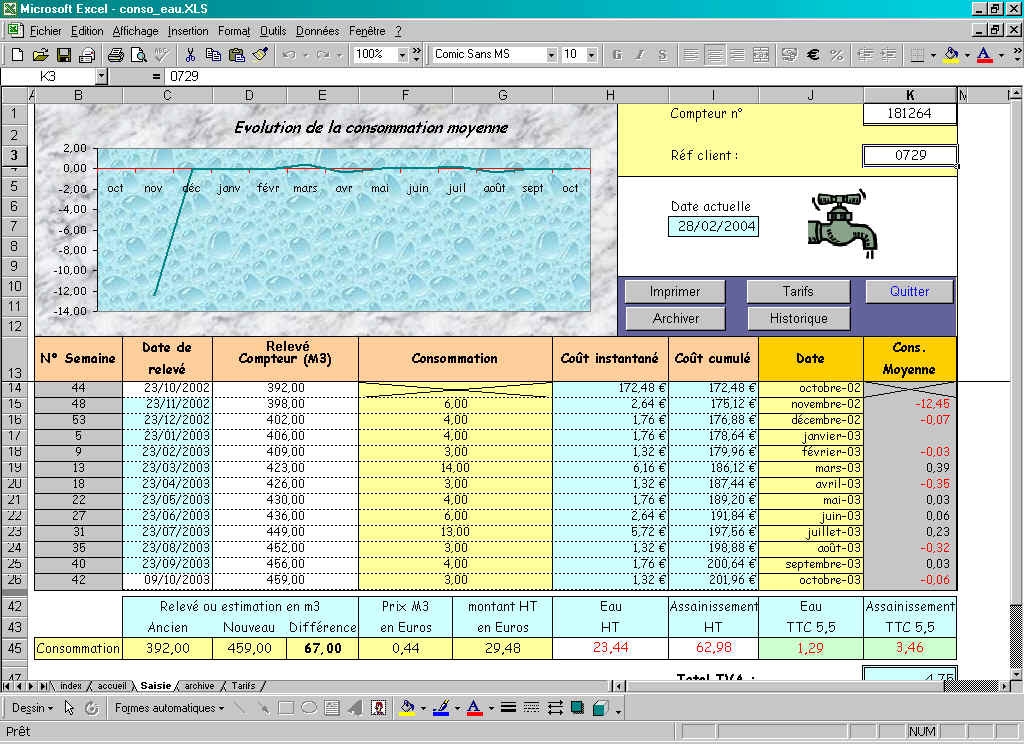Click the Imprimer button
The image size is (1024, 744).
674,291
